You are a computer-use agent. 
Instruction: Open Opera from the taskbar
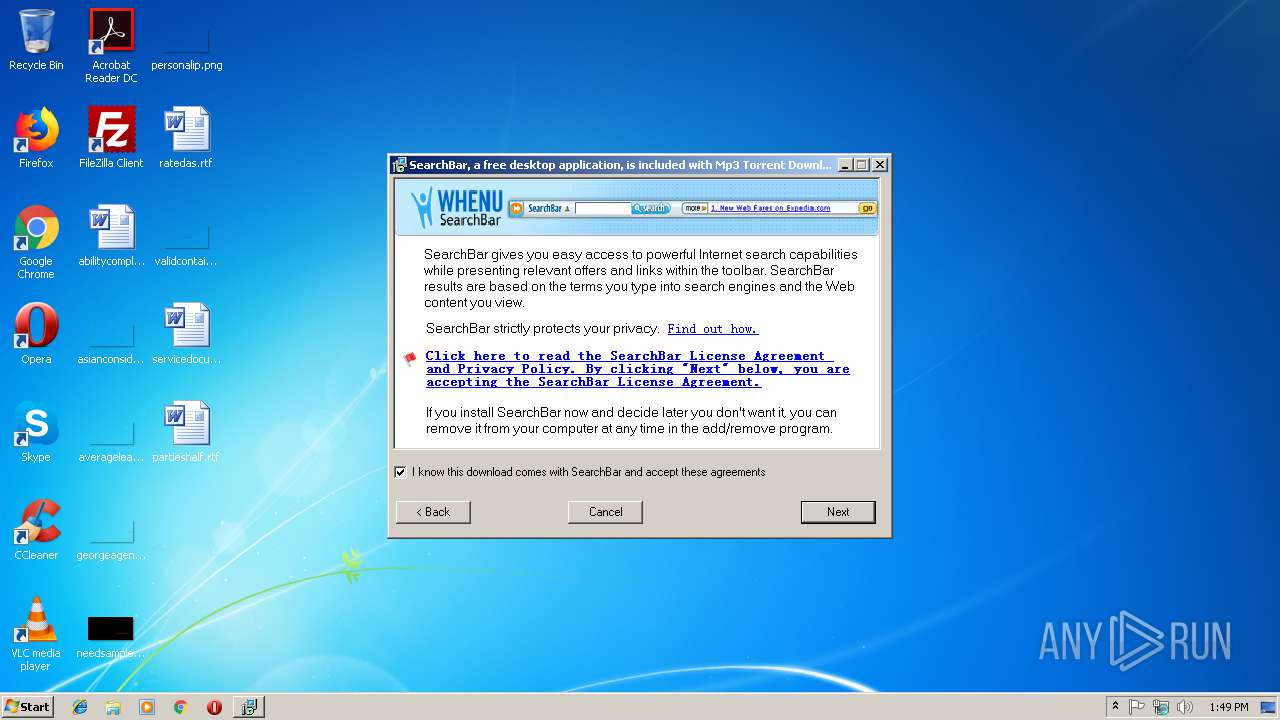[x=214, y=707]
